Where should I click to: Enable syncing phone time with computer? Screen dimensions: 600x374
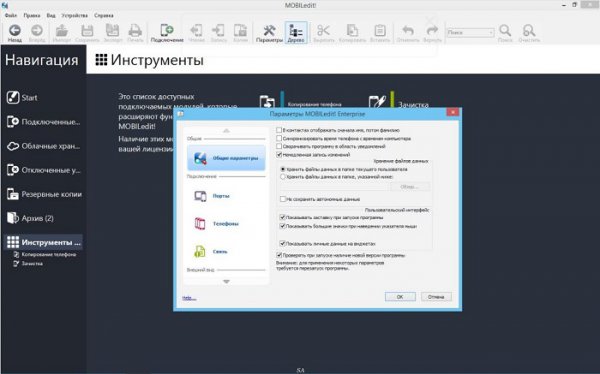pos(279,138)
